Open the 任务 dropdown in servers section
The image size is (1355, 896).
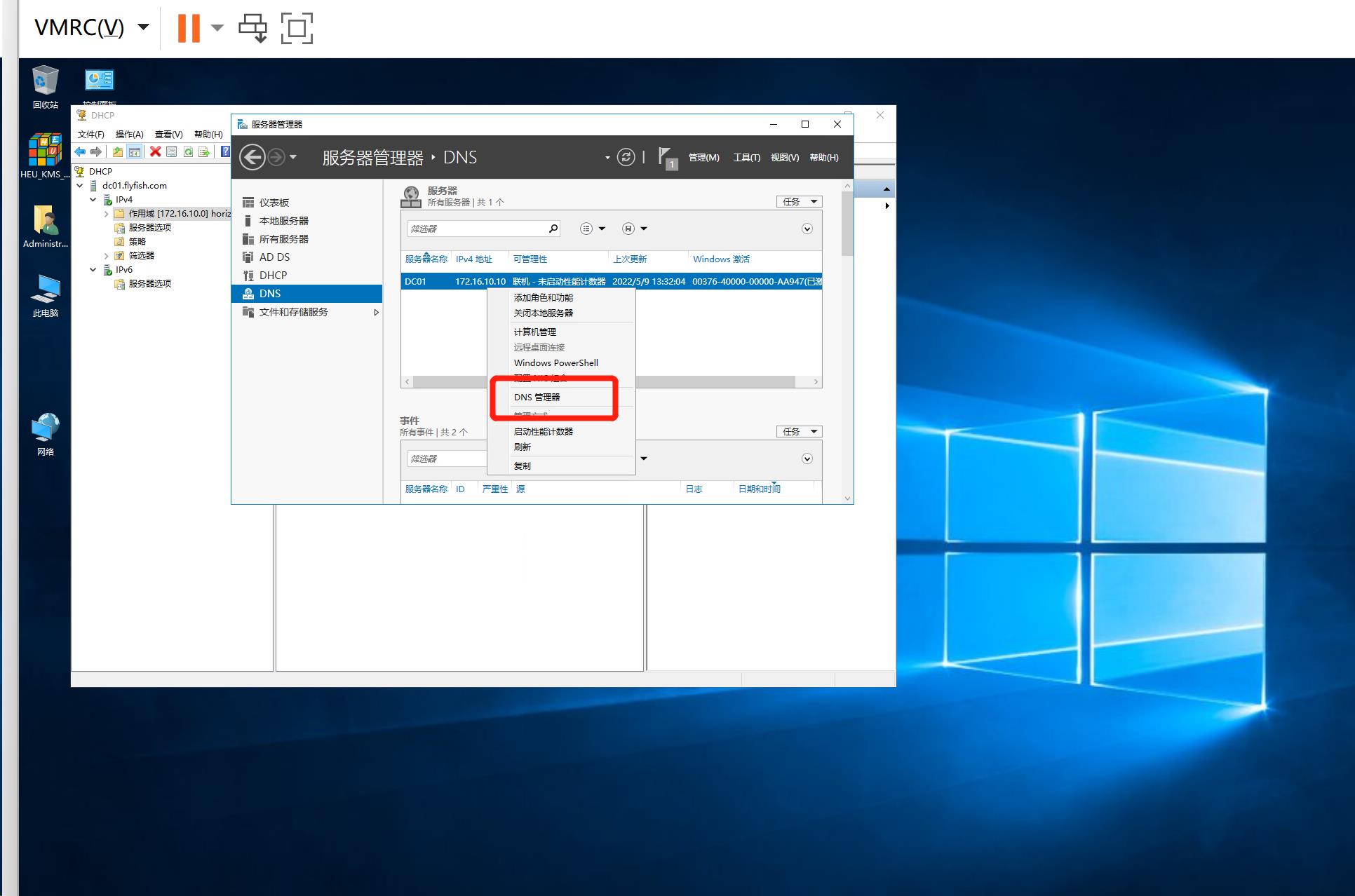799,201
